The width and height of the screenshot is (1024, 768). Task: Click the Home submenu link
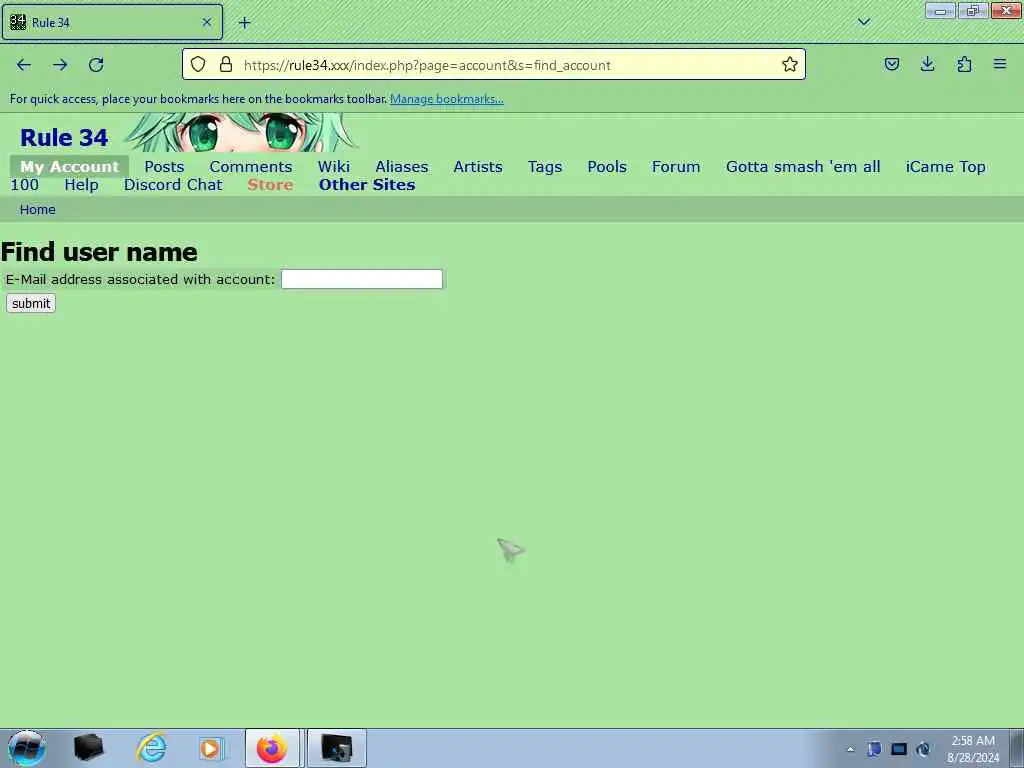coord(37,210)
